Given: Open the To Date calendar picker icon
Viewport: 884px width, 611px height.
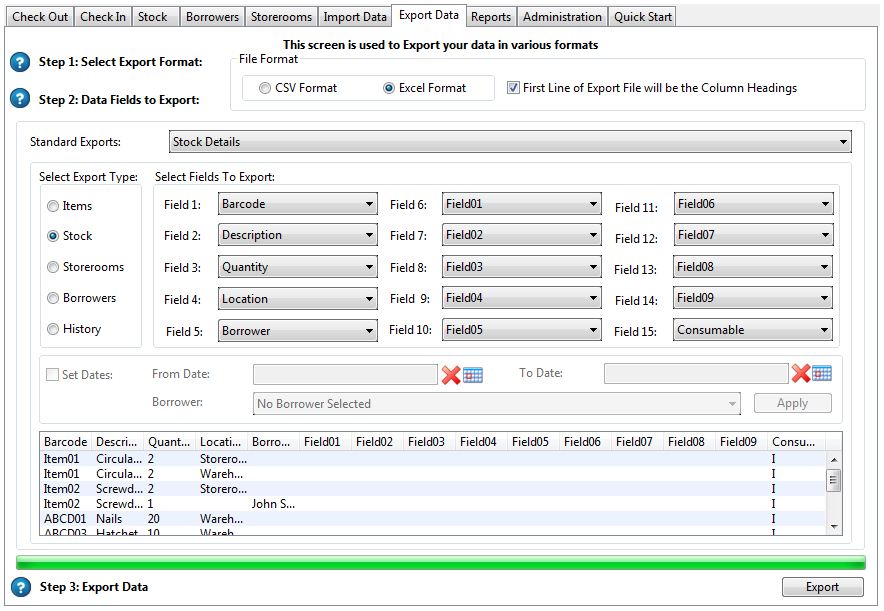Looking at the screenshot, I should point(822,374).
